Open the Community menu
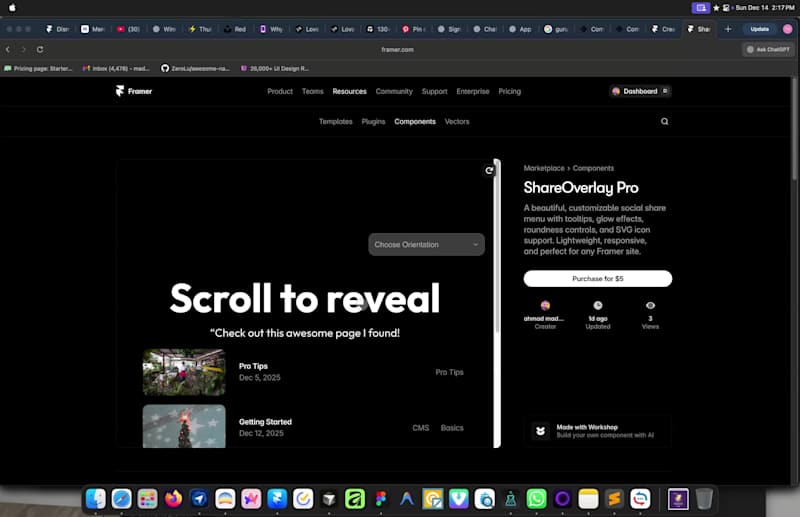Viewport: 800px width, 517px height. coord(394,91)
